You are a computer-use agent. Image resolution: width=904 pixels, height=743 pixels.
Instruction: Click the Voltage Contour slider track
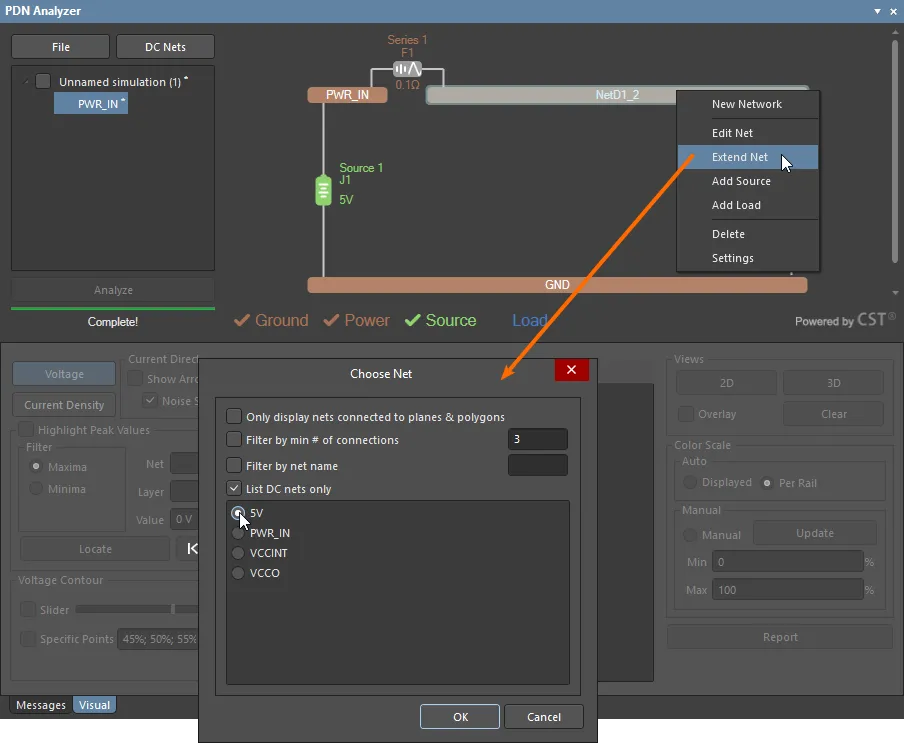137,609
